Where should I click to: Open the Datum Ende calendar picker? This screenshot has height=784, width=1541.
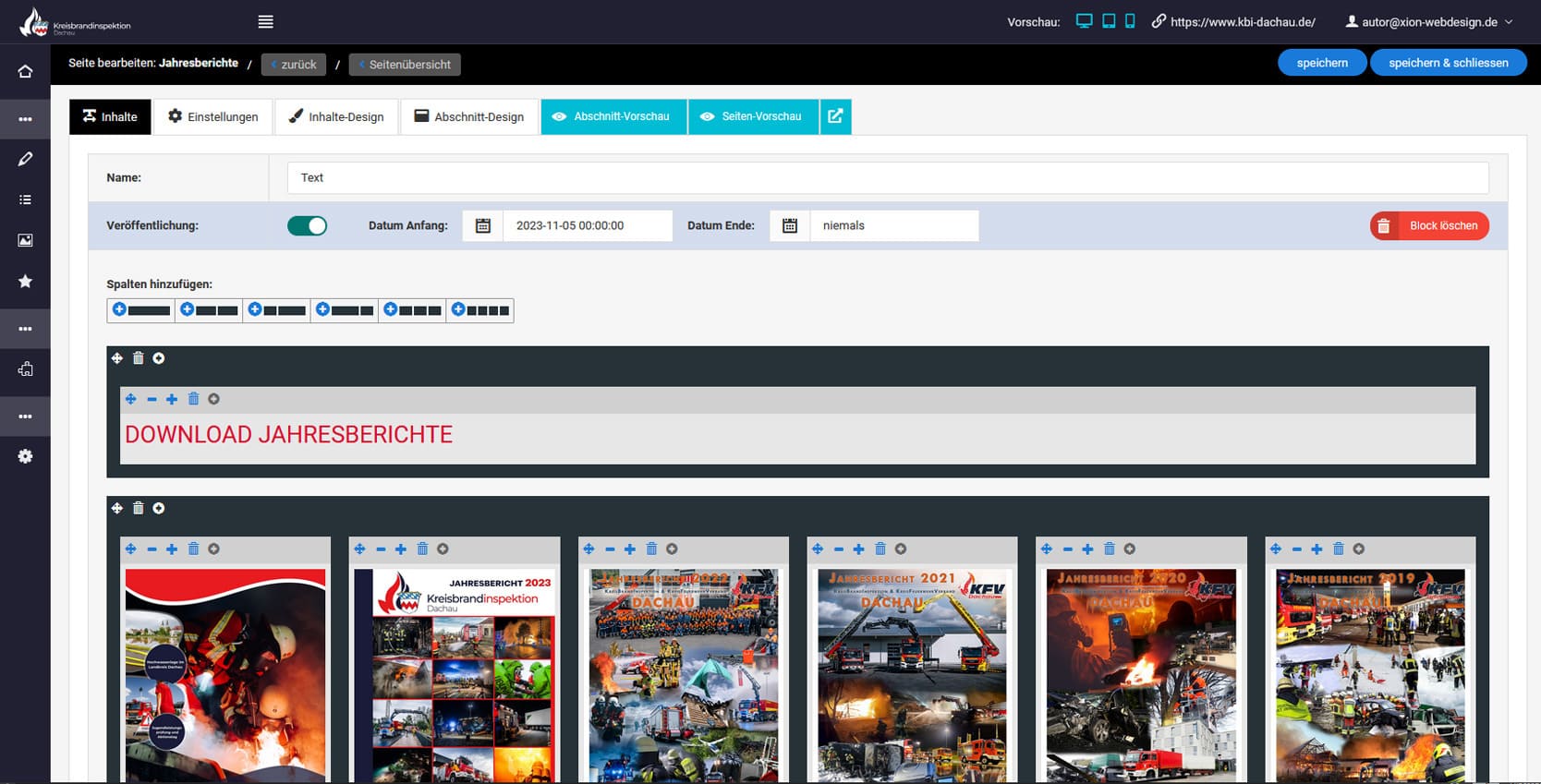point(790,225)
